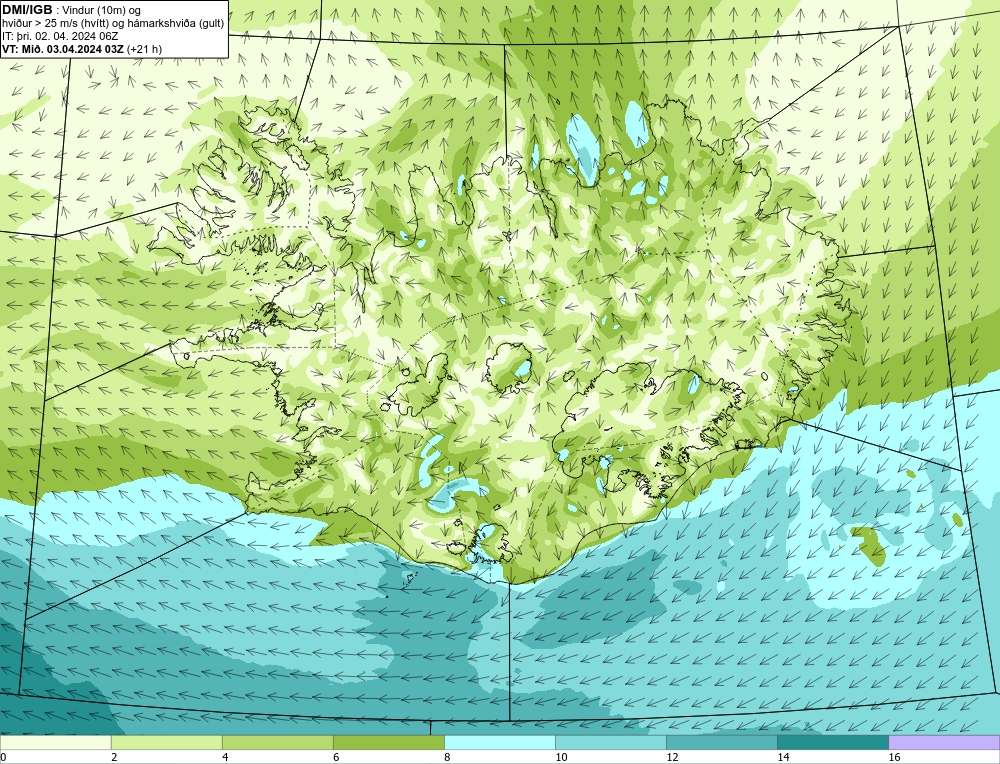
Task: Click the 'VT: Mið. 03.04.2024 03Z' line
Action: pos(63,48)
